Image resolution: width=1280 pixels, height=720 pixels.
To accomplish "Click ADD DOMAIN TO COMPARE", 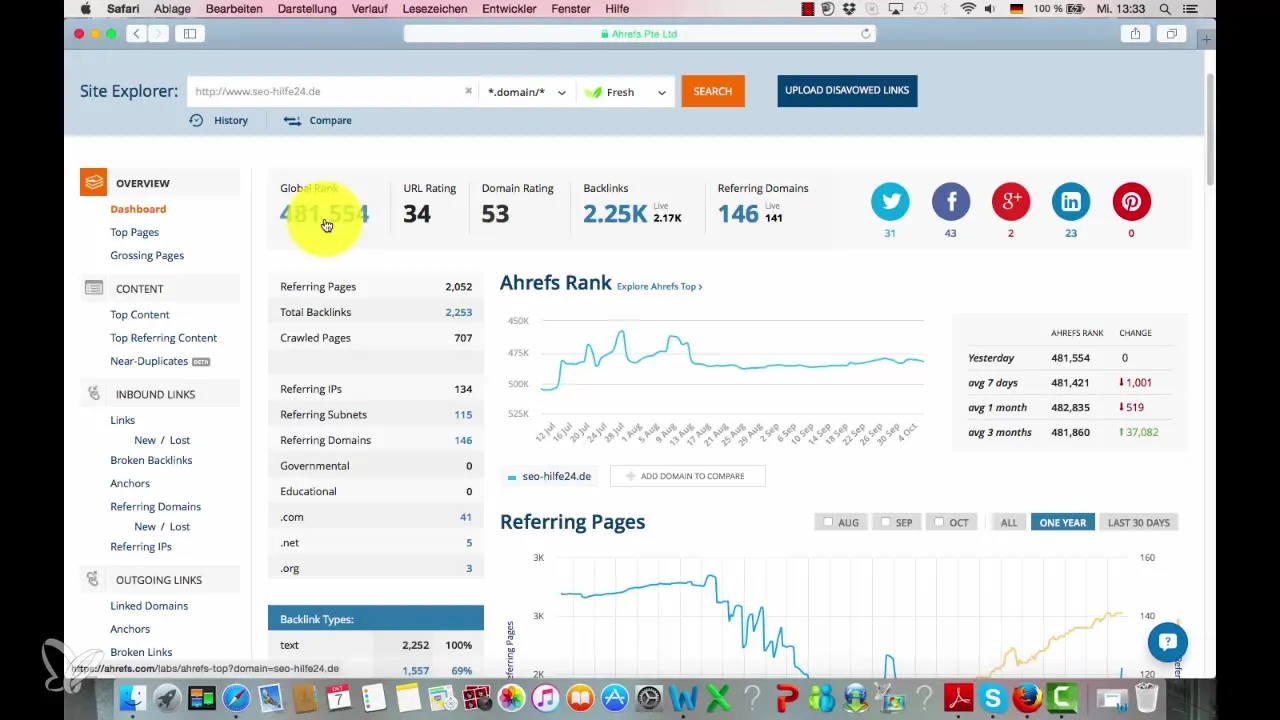I will [x=687, y=476].
